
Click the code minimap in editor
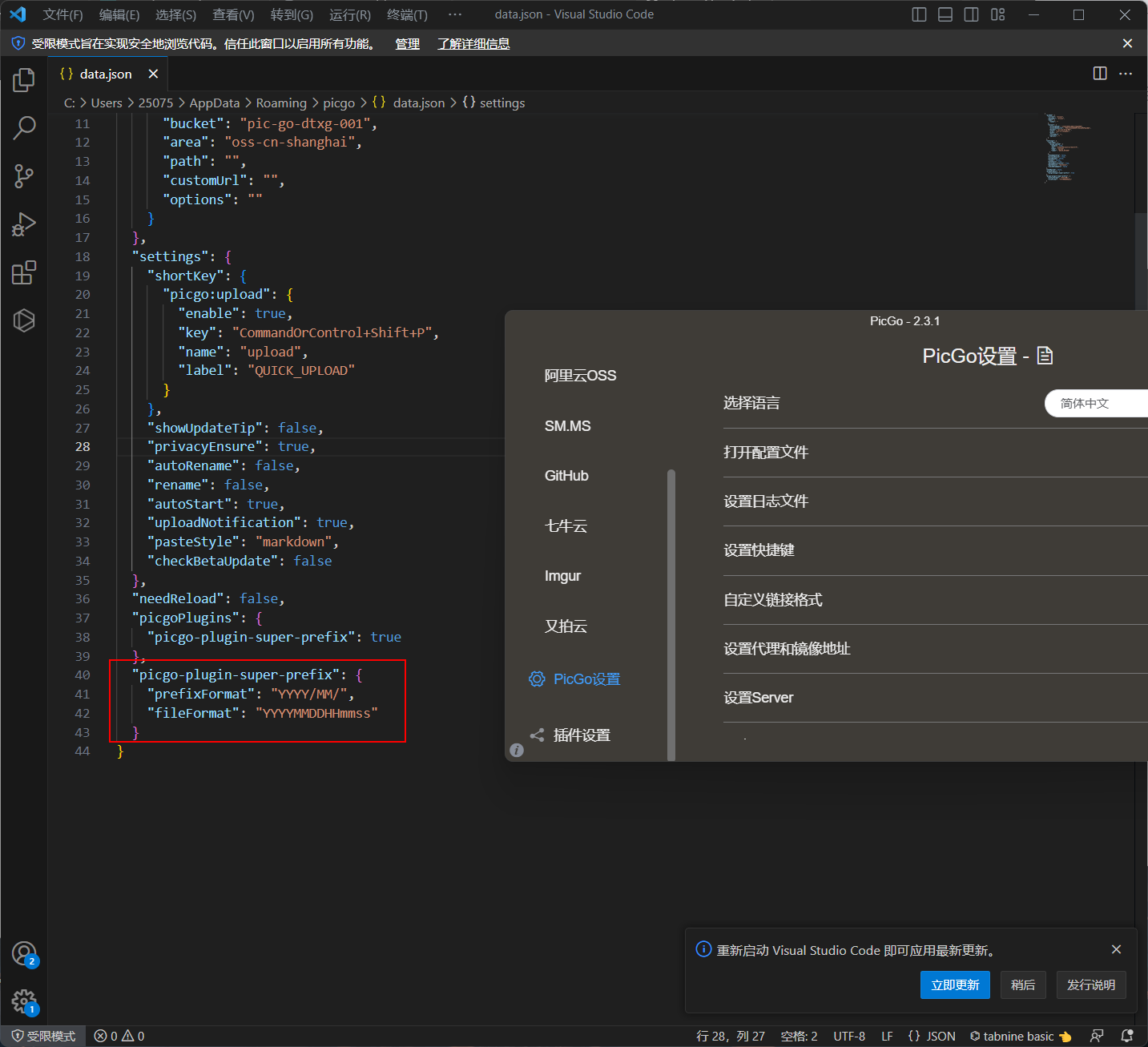click(x=1069, y=148)
